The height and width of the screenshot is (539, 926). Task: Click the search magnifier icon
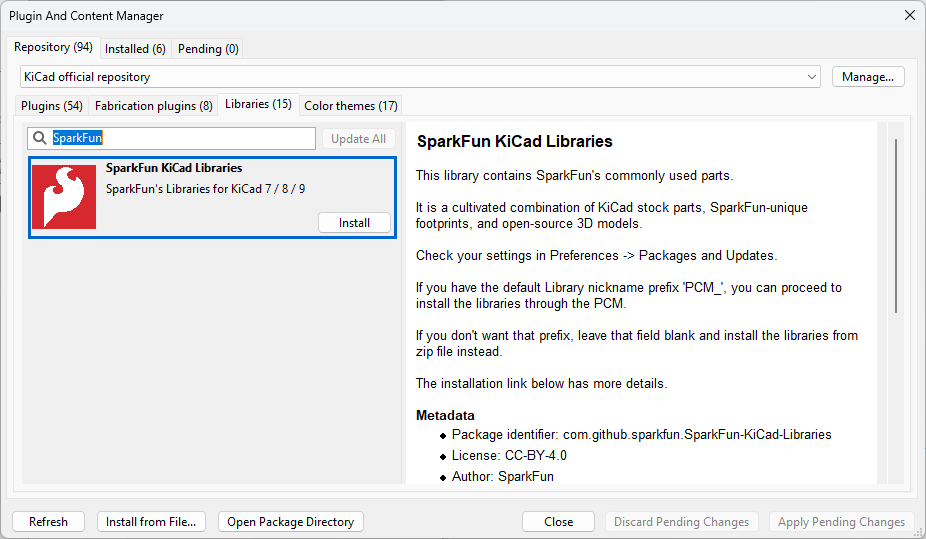tap(40, 138)
